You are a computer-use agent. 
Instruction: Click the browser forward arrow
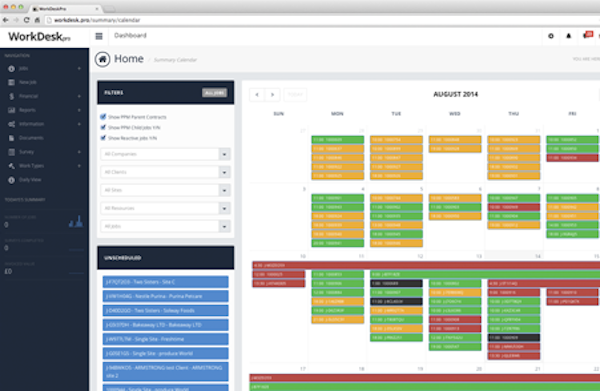tap(16, 20)
